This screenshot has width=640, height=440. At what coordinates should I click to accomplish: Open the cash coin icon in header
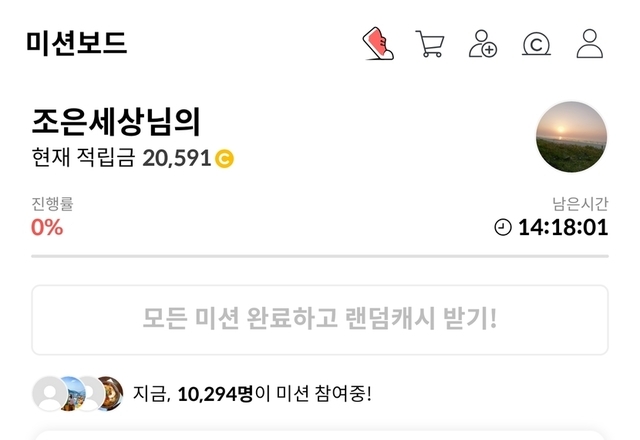(x=536, y=44)
